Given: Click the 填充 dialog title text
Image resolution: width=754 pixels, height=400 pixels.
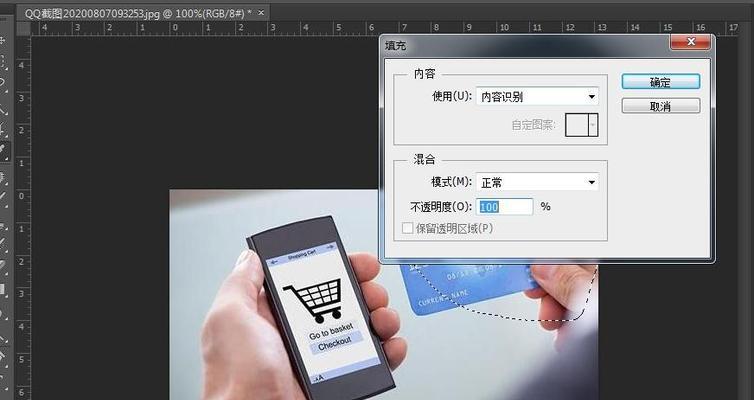Looking at the screenshot, I should [395, 46].
